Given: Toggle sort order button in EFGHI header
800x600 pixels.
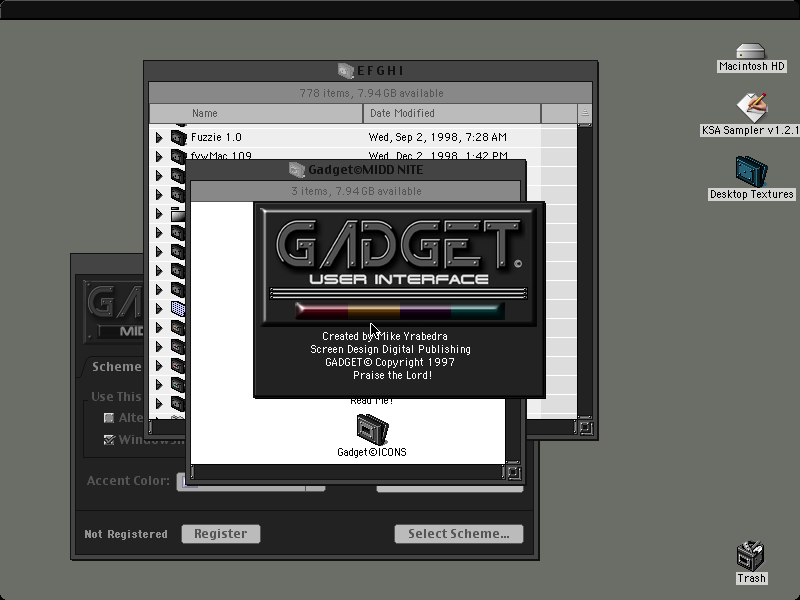Looking at the screenshot, I should coord(585,113).
